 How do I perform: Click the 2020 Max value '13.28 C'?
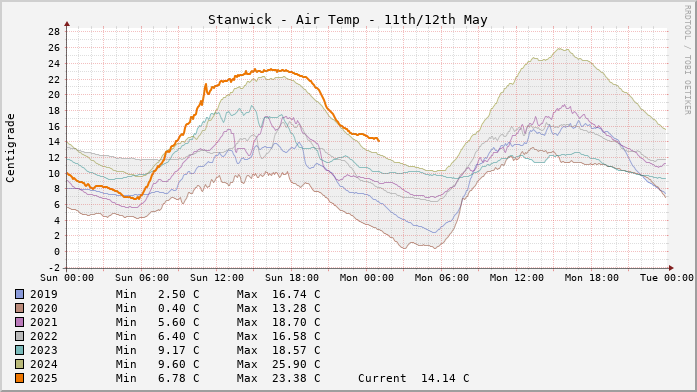click(x=296, y=308)
